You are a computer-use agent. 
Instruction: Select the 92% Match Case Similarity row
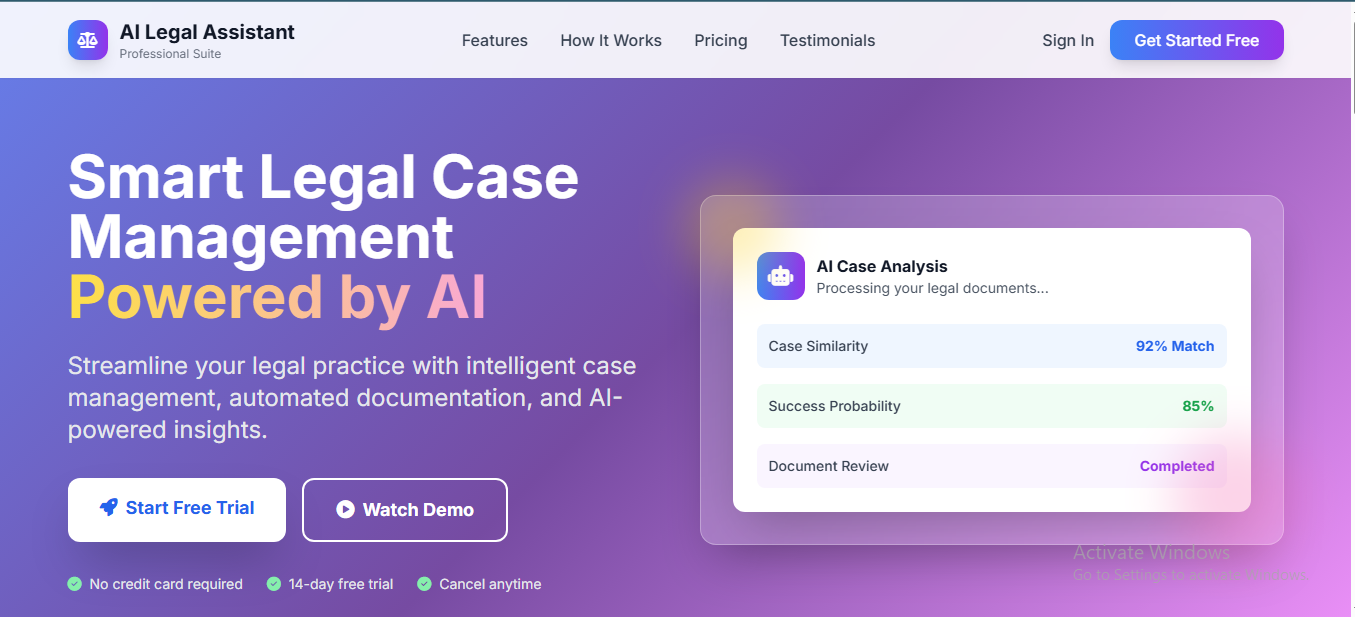[x=991, y=345]
